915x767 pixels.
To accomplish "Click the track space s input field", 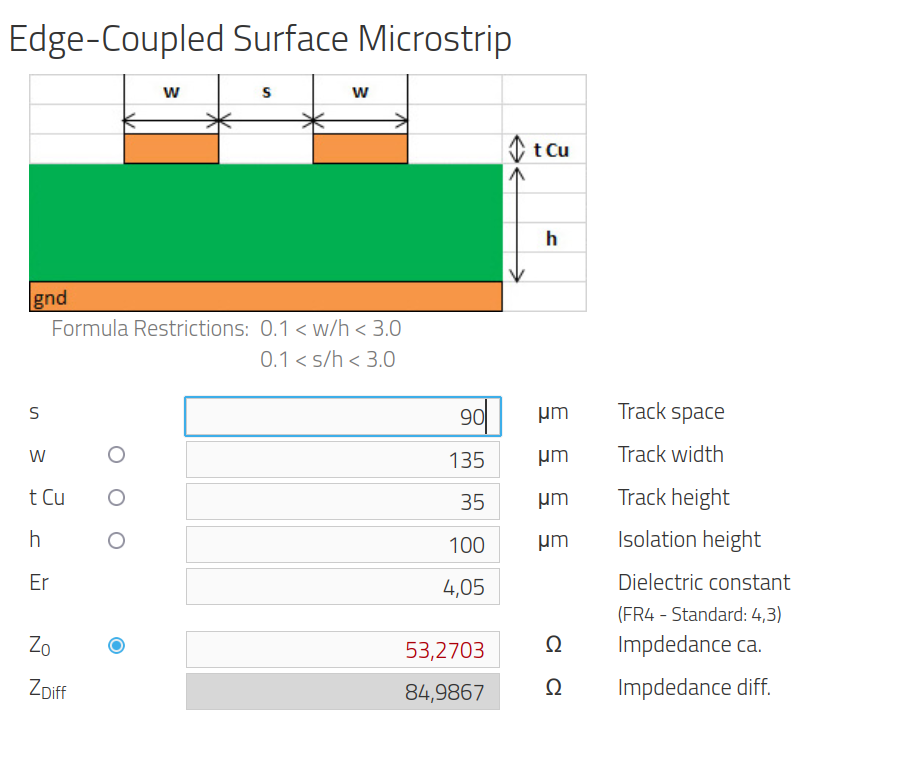I will click(342, 417).
